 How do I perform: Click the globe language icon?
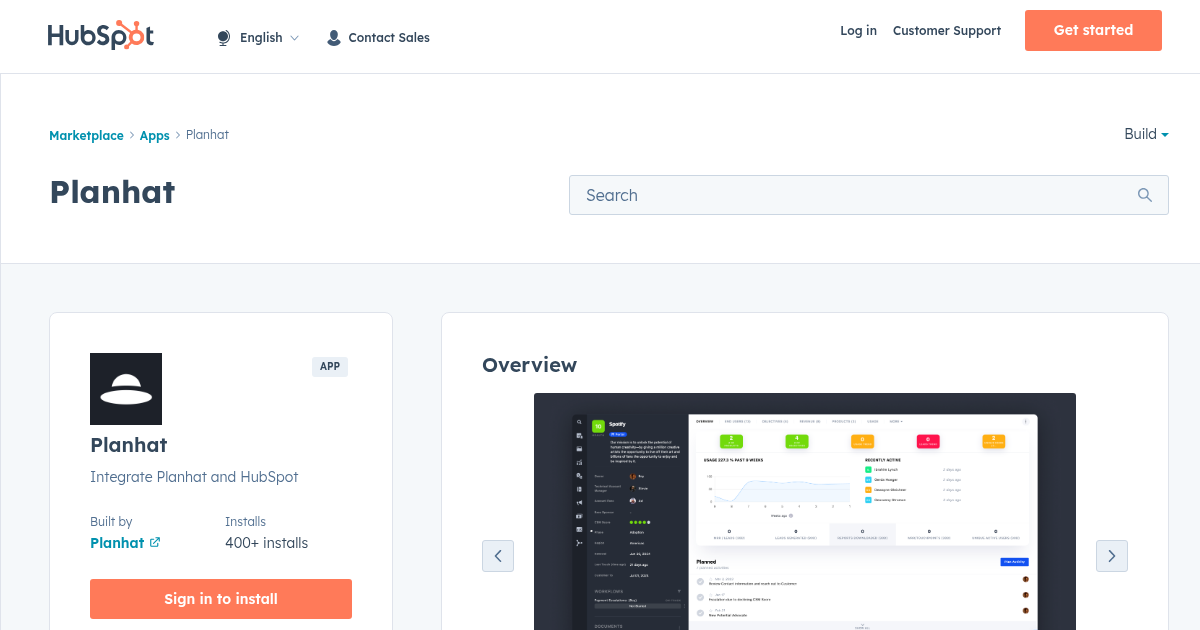coord(223,38)
